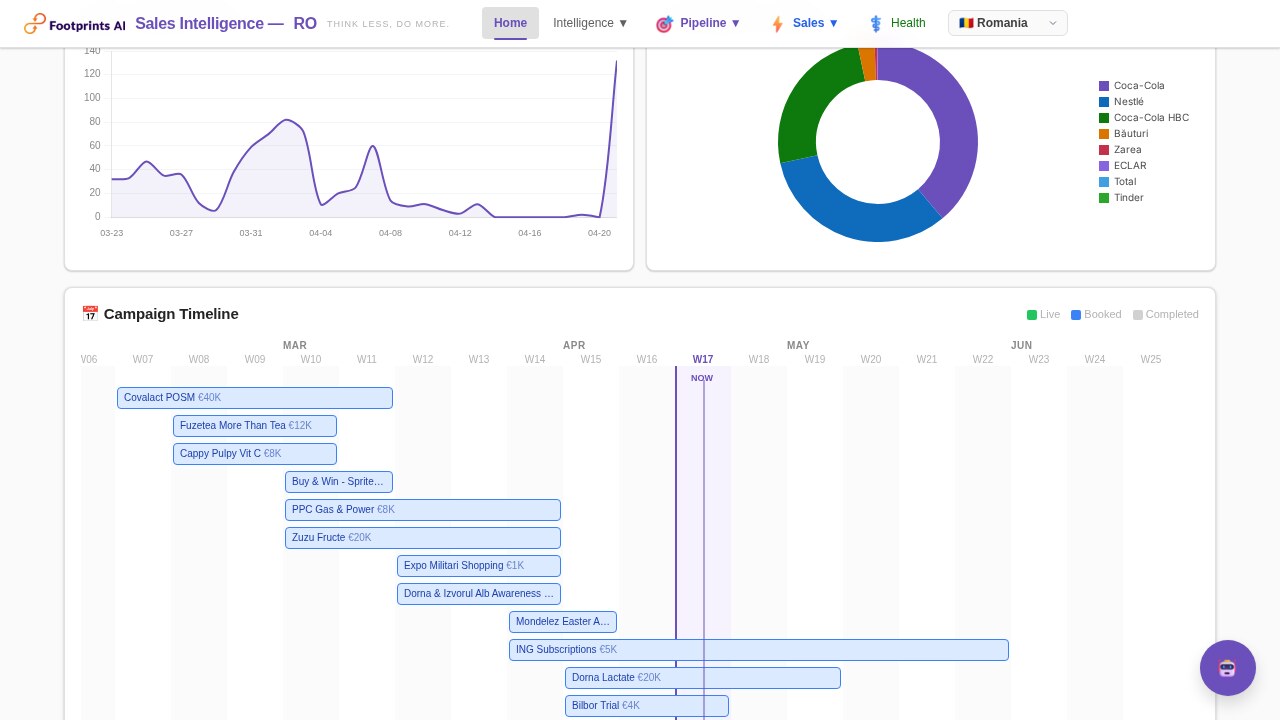Open Dorna Lactate campaign bar

pyautogui.click(x=703, y=678)
